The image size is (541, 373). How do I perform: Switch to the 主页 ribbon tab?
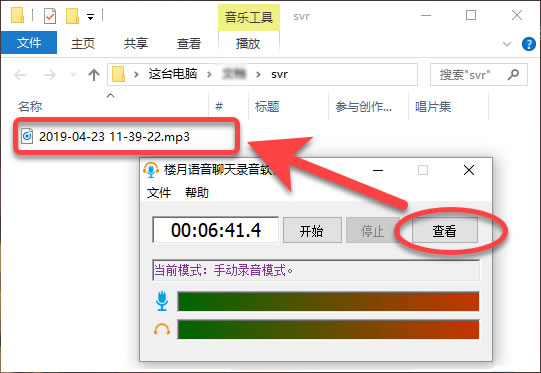coord(83,43)
